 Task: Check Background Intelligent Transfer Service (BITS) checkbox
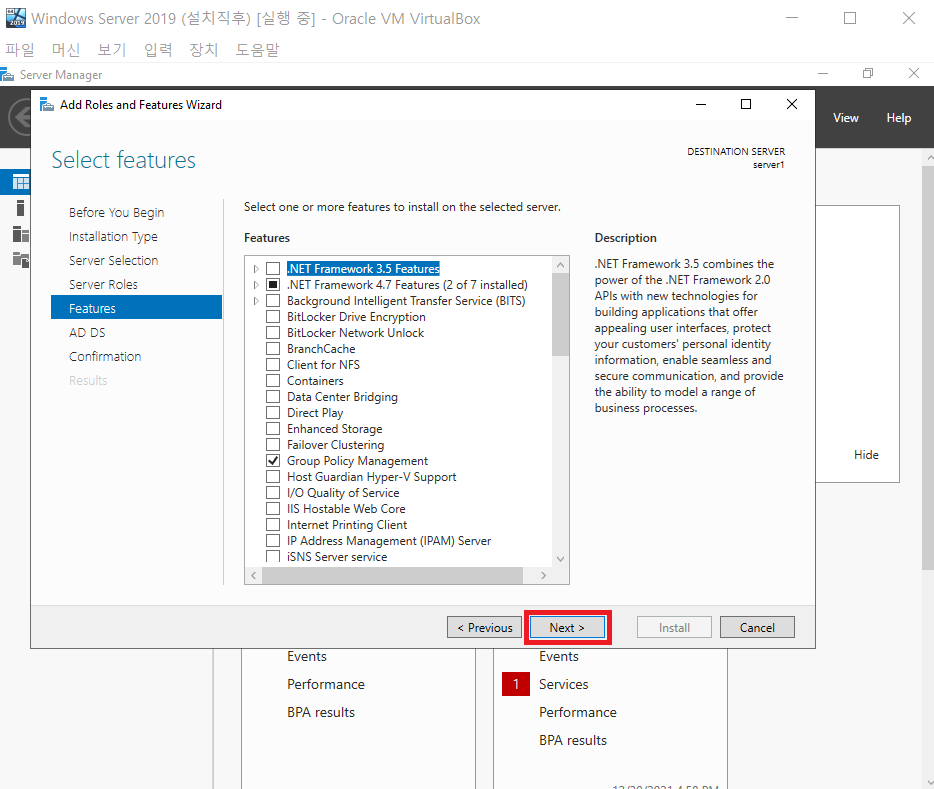point(273,301)
